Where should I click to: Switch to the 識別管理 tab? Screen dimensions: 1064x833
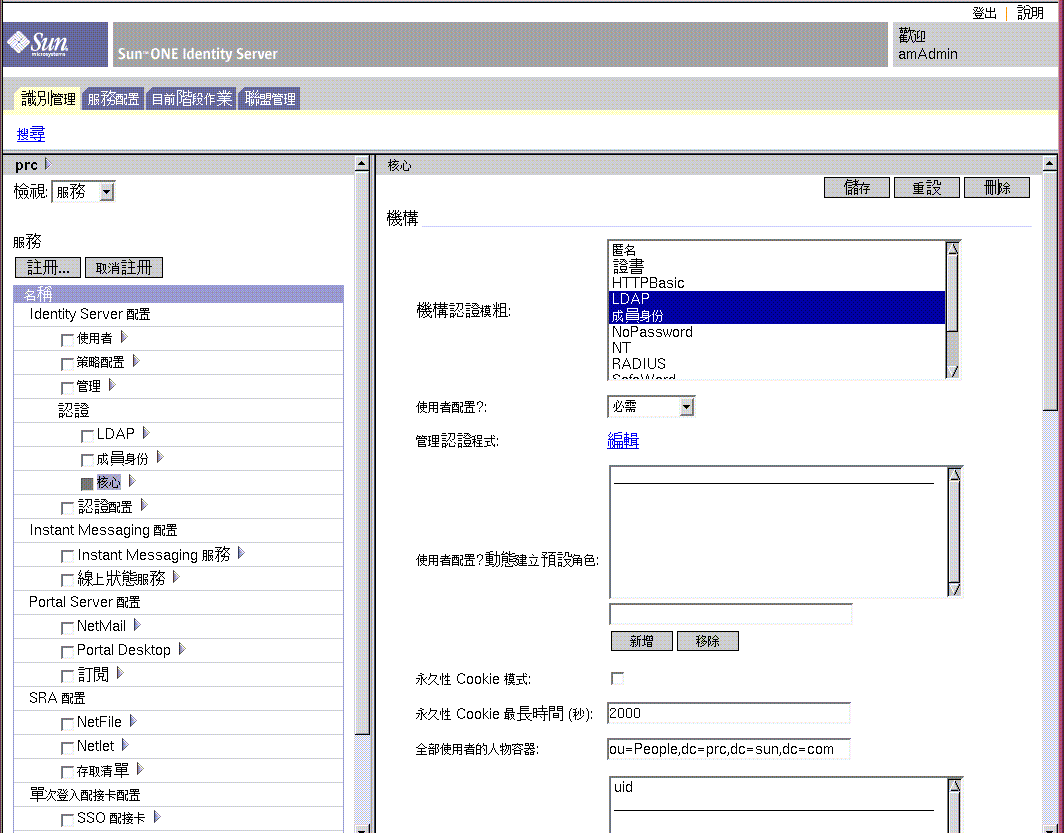pyautogui.click(x=48, y=99)
